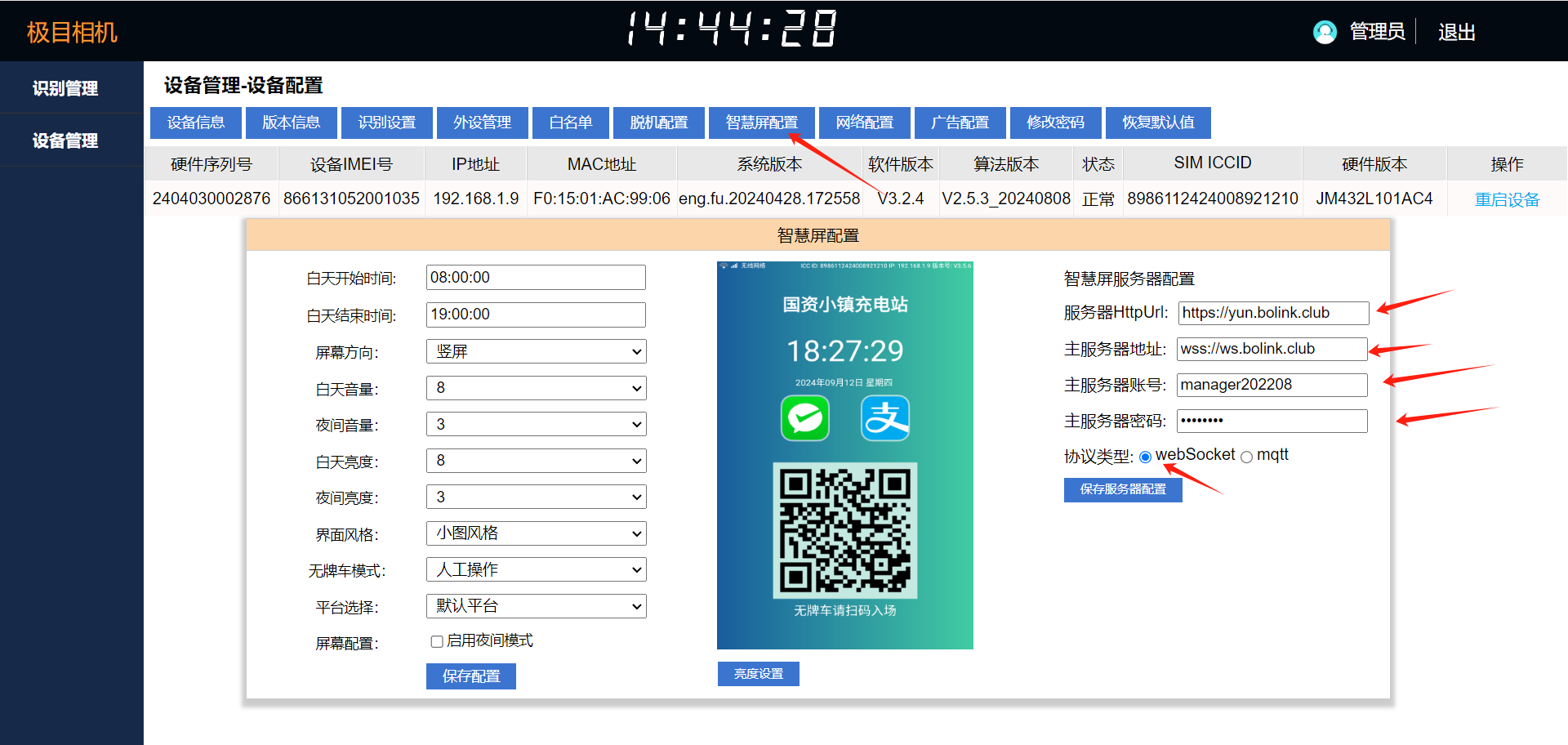This screenshot has height=745, width=1568.
Task: Click the QR code in screen preview
Action: [845, 530]
